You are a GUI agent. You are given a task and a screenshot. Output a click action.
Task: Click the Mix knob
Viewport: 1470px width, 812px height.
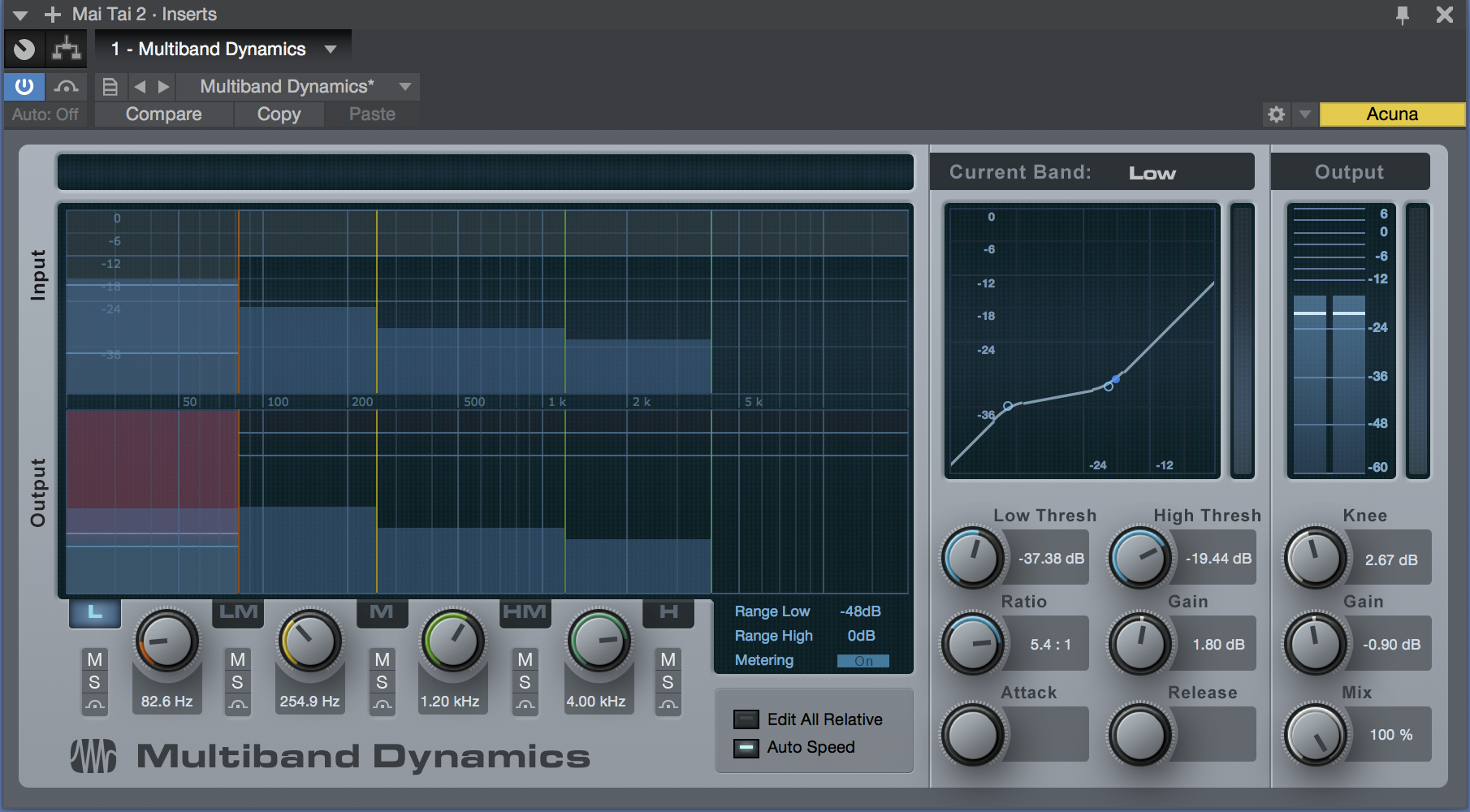coord(1315,735)
